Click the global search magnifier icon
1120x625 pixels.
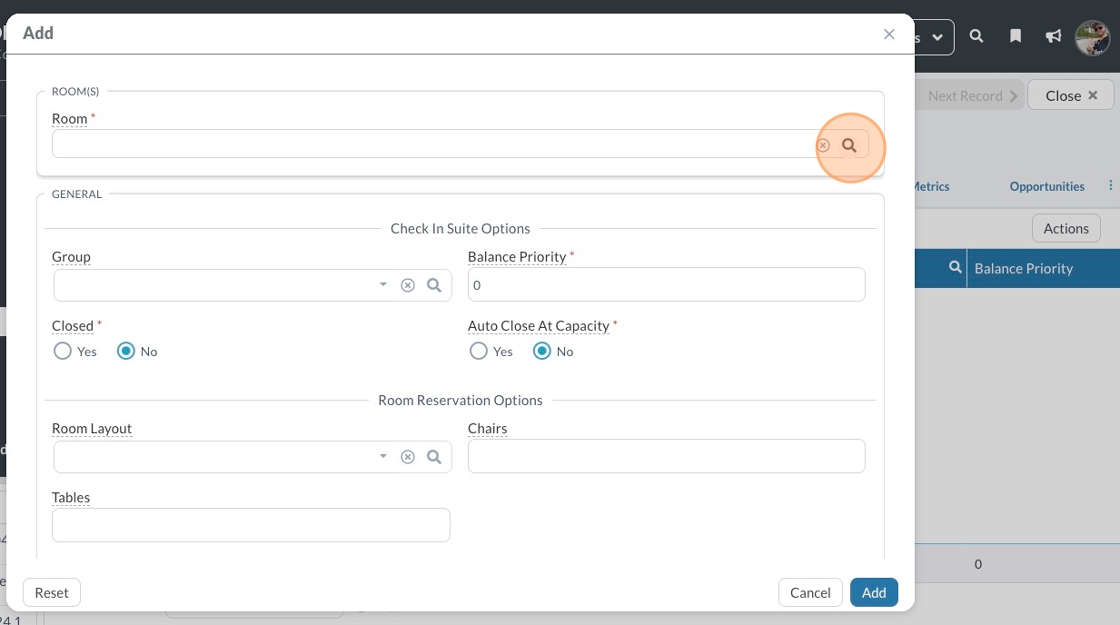pyautogui.click(x=977, y=36)
